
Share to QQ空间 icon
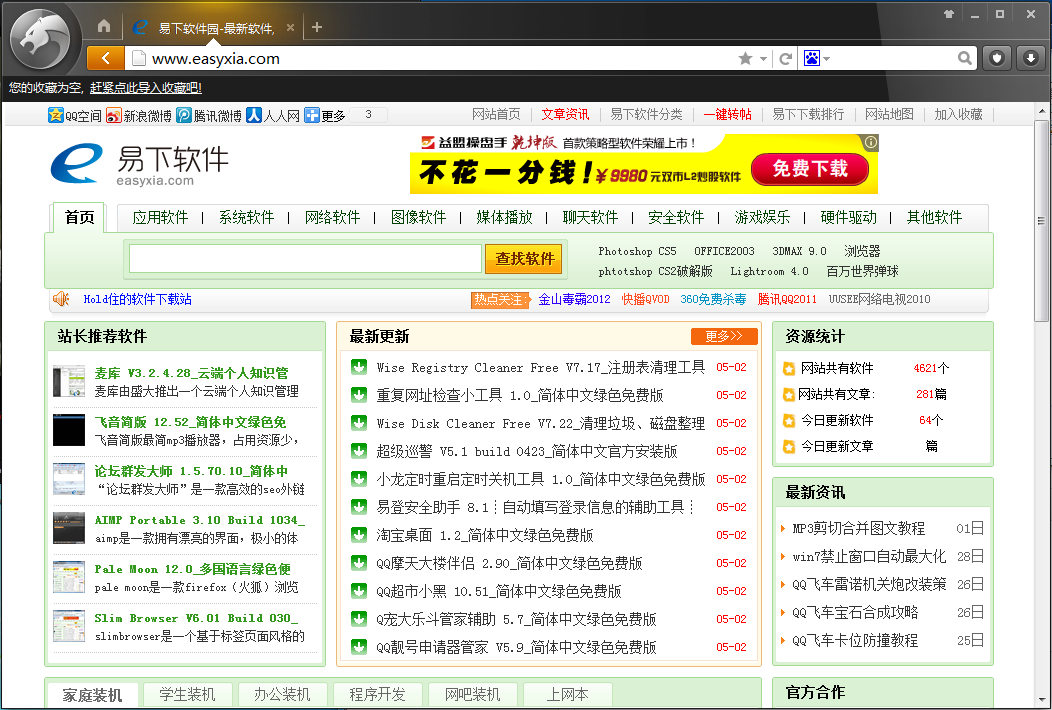point(57,115)
